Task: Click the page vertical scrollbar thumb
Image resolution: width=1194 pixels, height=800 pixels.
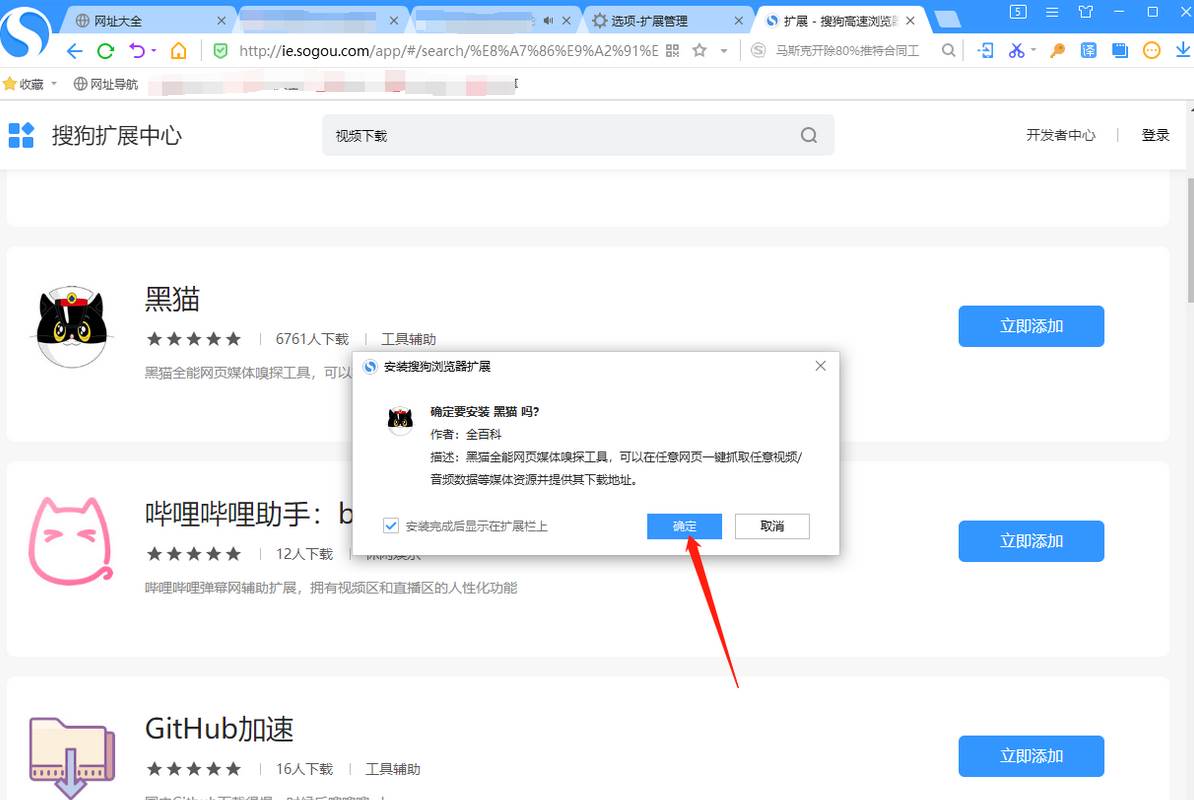Action: (x=1190, y=240)
